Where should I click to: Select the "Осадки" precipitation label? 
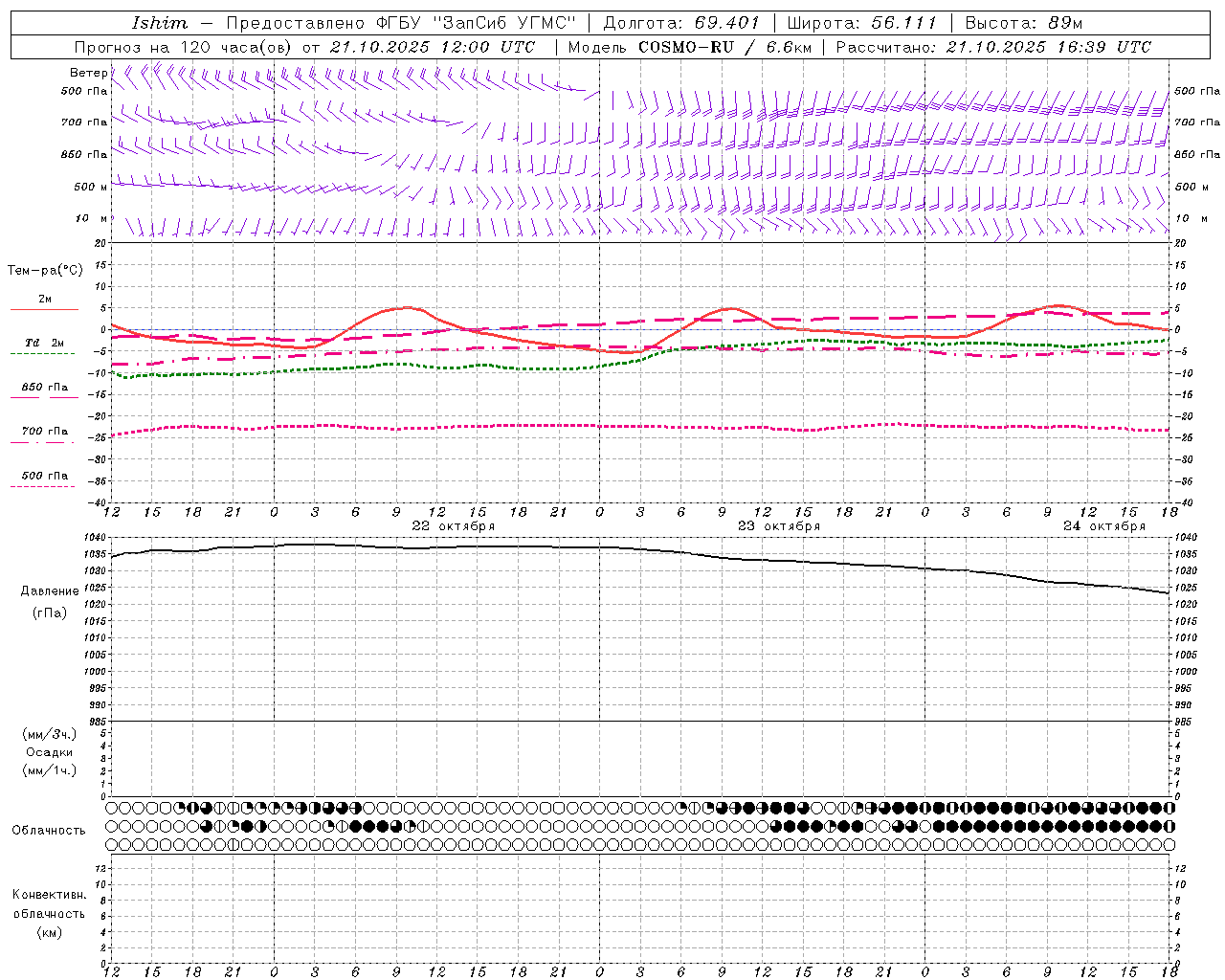tap(50, 753)
